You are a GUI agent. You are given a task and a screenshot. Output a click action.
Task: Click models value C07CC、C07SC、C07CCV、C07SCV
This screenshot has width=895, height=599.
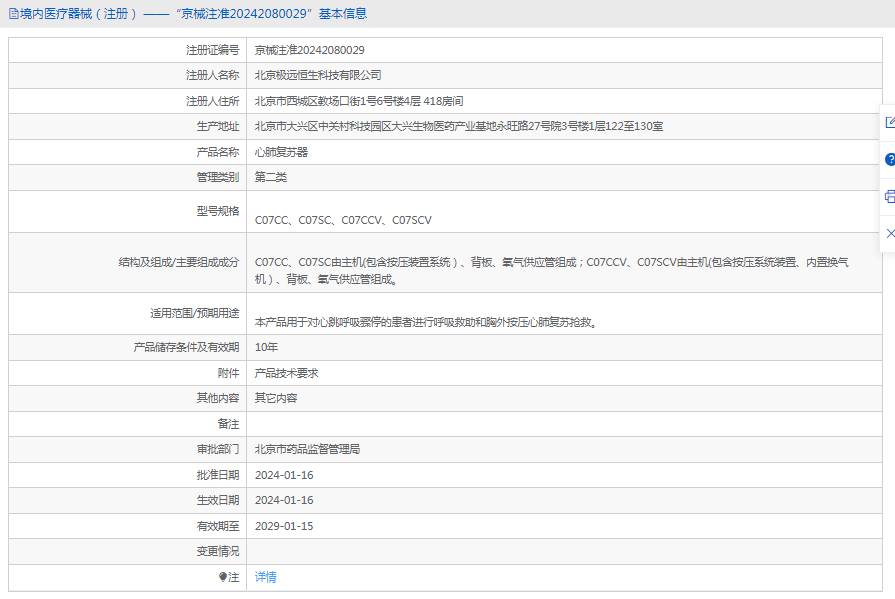click(x=343, y=220)
